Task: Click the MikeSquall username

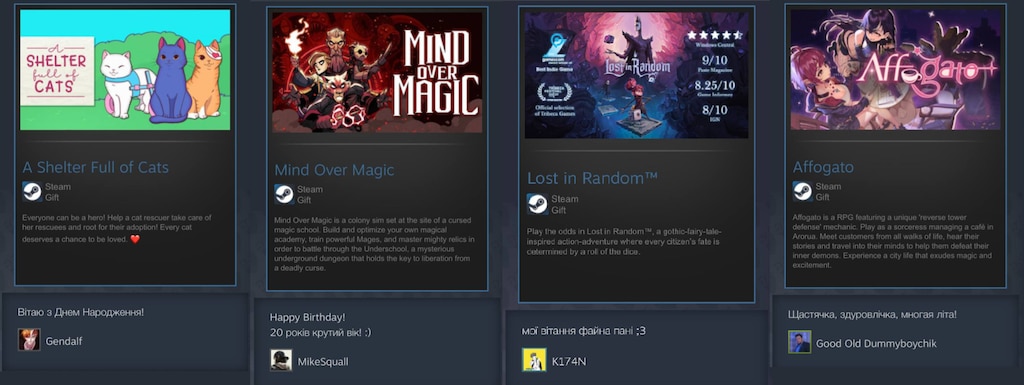Action: [x=323, y=361]
